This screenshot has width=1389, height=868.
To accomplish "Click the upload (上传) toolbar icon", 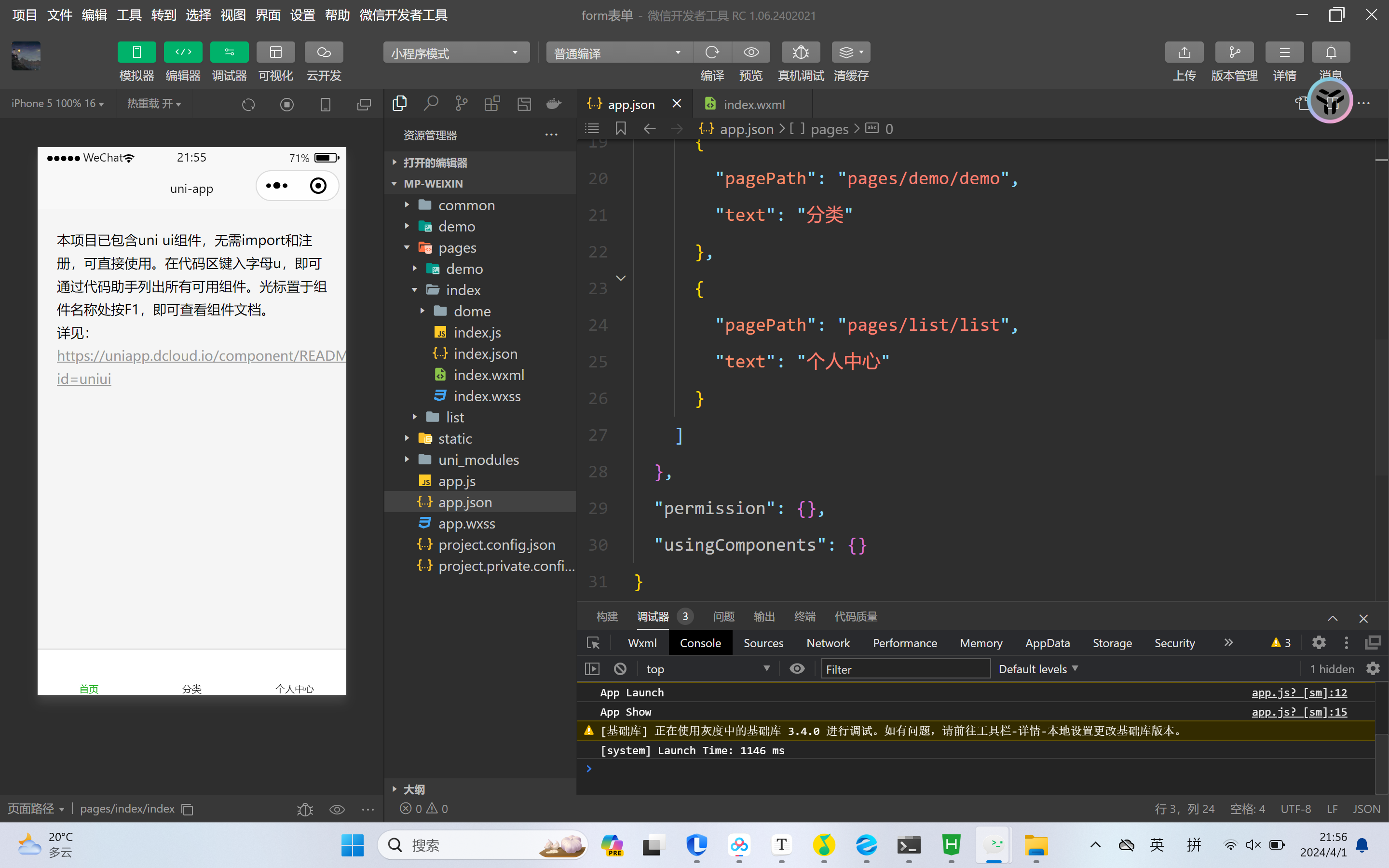I will tap(1184, 52).
